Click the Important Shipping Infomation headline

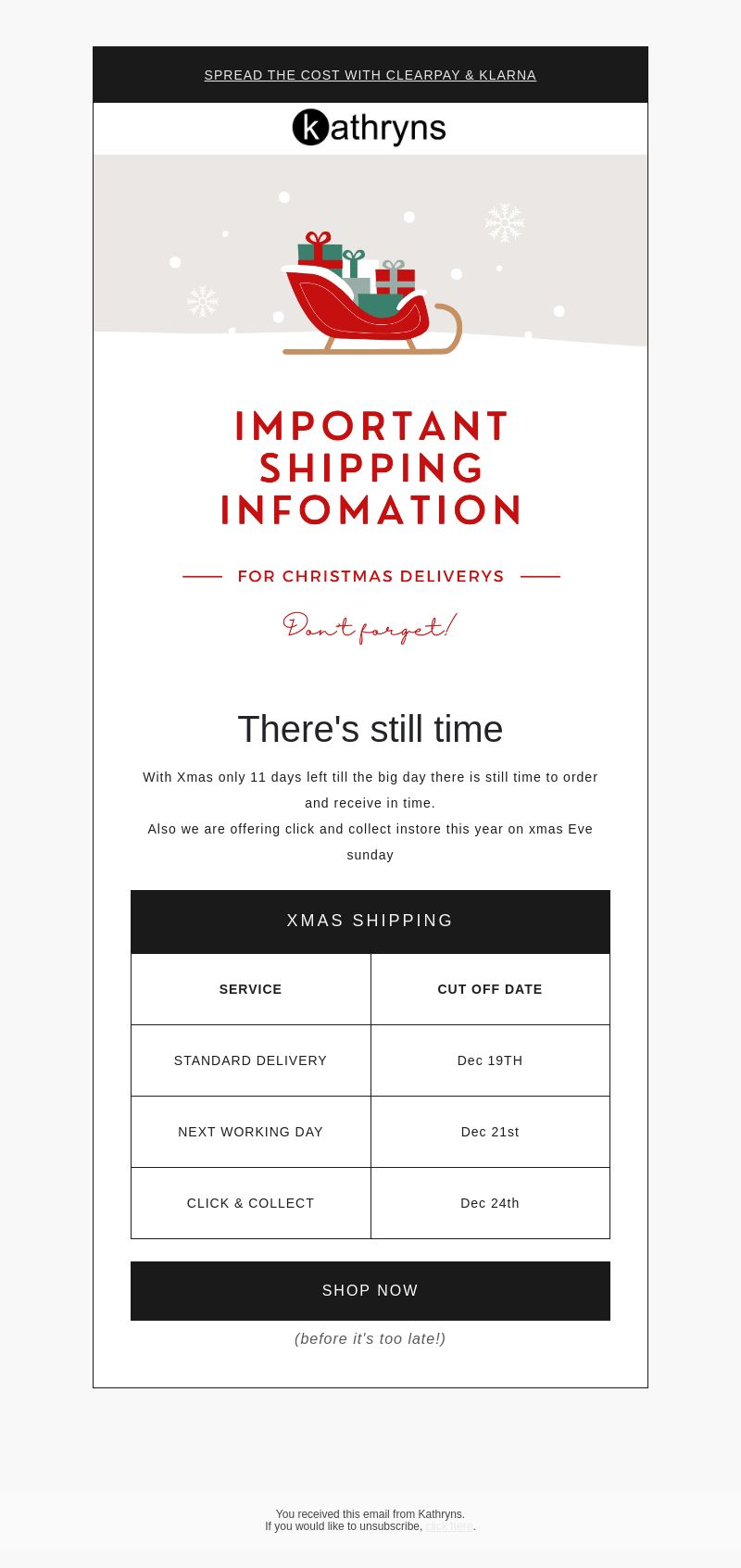(370, 468)
